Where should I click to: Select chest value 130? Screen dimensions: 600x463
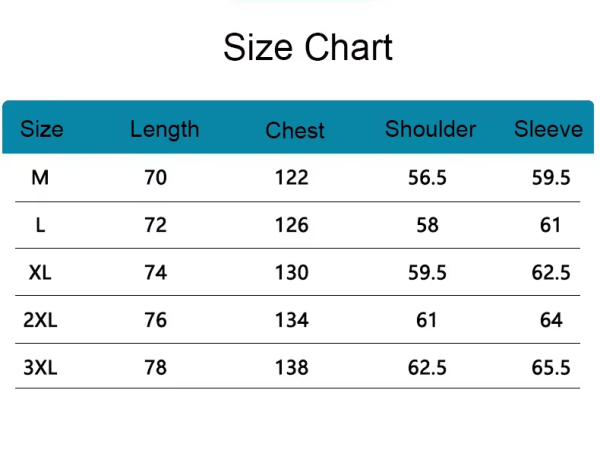coord(291,273)
